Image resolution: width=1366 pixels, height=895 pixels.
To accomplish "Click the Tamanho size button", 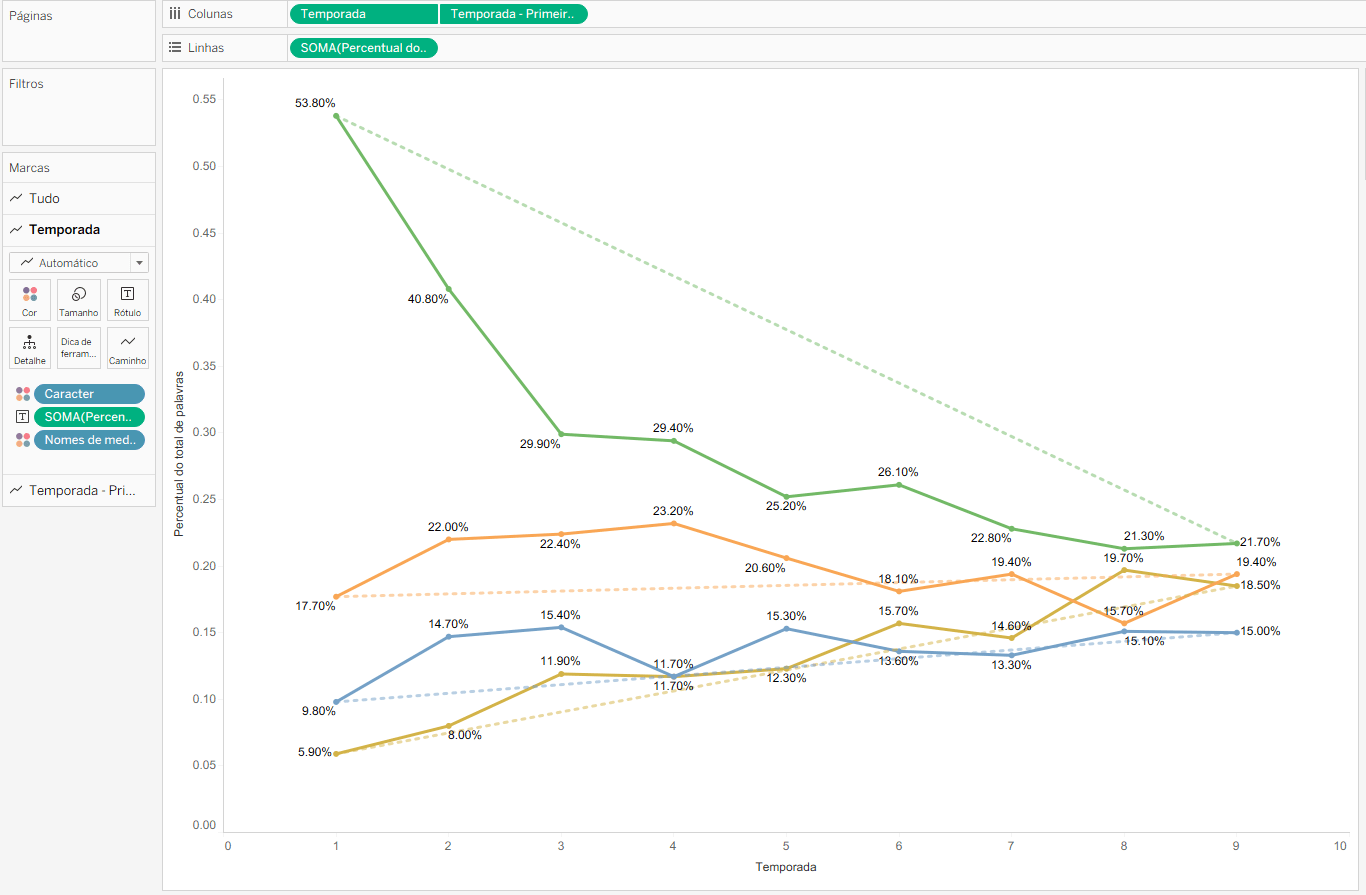I will pyautogui.click(x=79, y=299).
